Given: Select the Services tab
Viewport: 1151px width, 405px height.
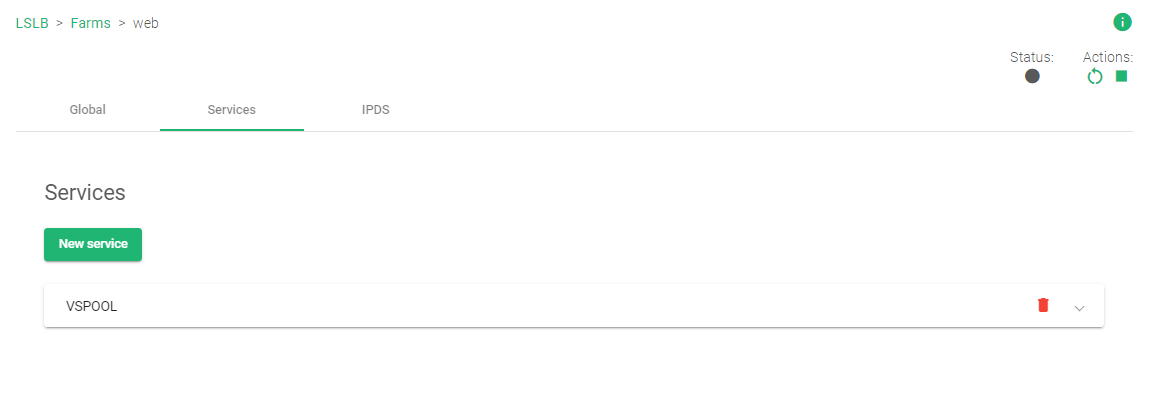Looking at the screenshot, I should pyautogui.click(x=232, y=110).
